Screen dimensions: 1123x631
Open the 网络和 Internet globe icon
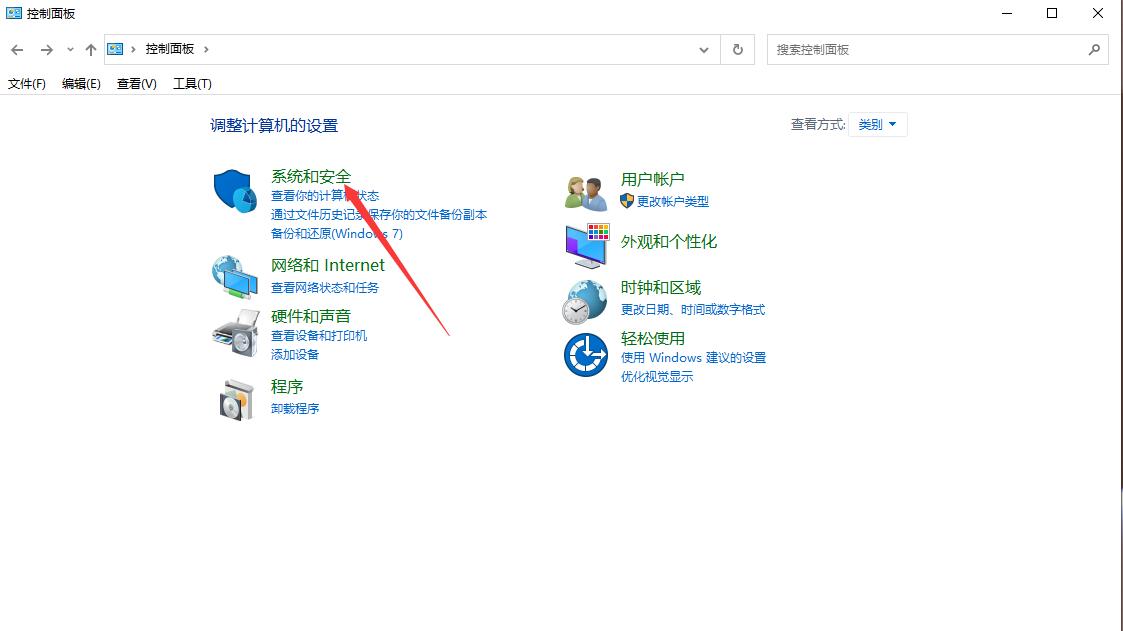235,276
